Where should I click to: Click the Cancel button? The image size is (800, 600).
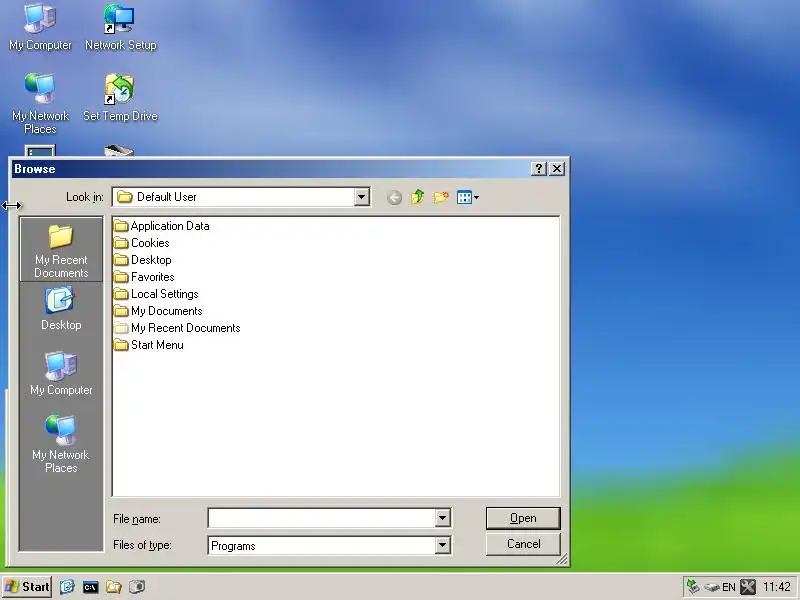click(x=523, y=544)
